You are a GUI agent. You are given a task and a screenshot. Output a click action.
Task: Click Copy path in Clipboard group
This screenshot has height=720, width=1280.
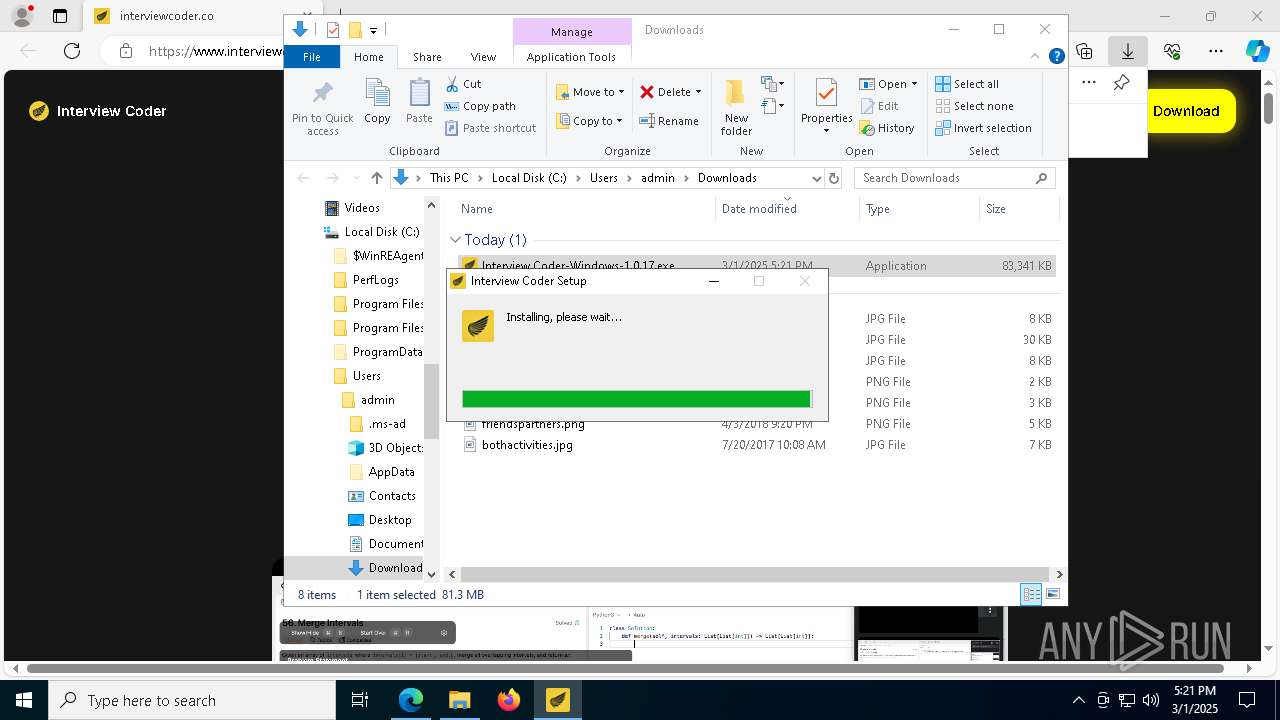[x=480, y=106]
